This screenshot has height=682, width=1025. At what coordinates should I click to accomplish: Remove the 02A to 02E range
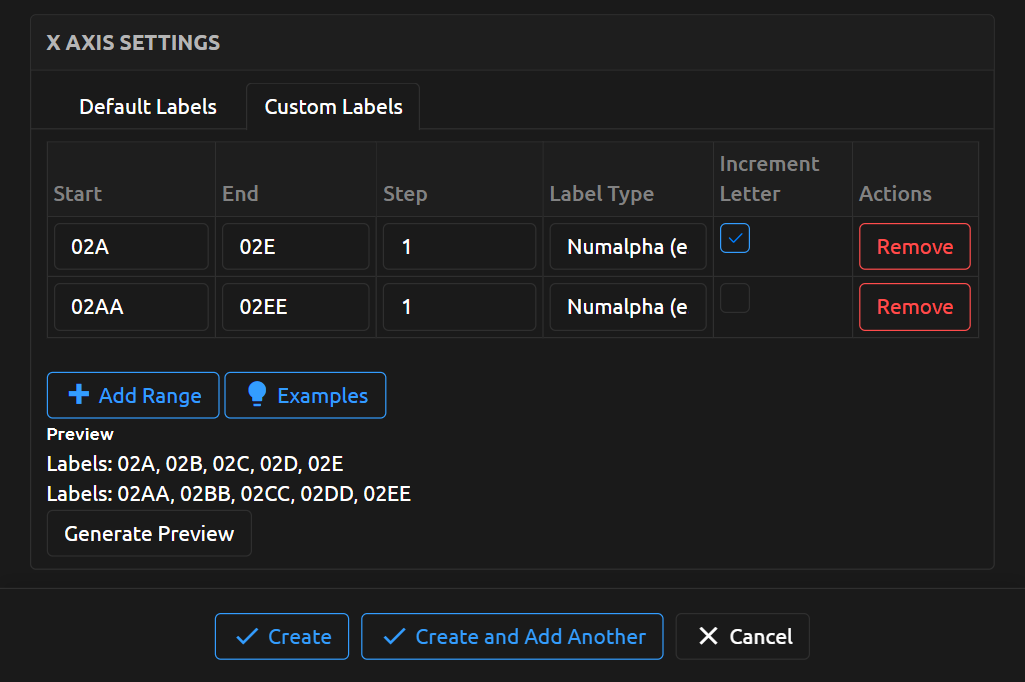914,246
